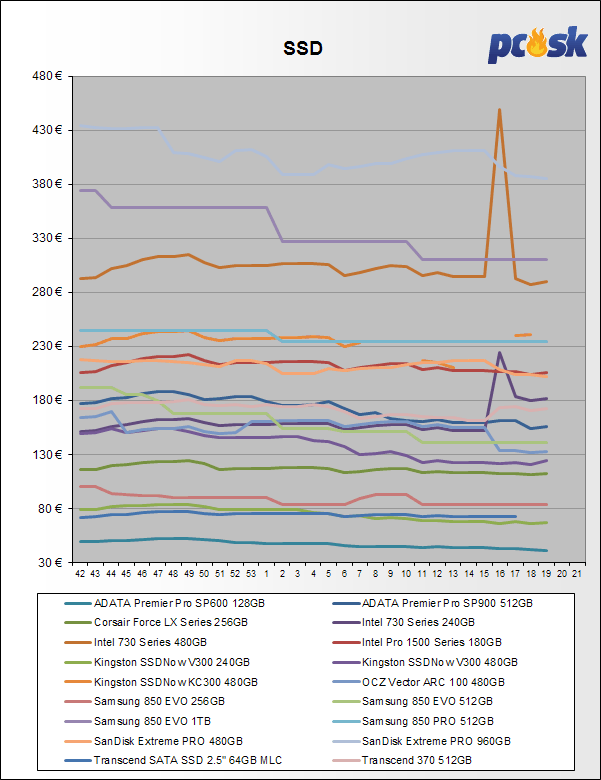Click pink swatch for Transcend 370 512GB
Viewport: 601px width, 780px height.
click(346, 761)
